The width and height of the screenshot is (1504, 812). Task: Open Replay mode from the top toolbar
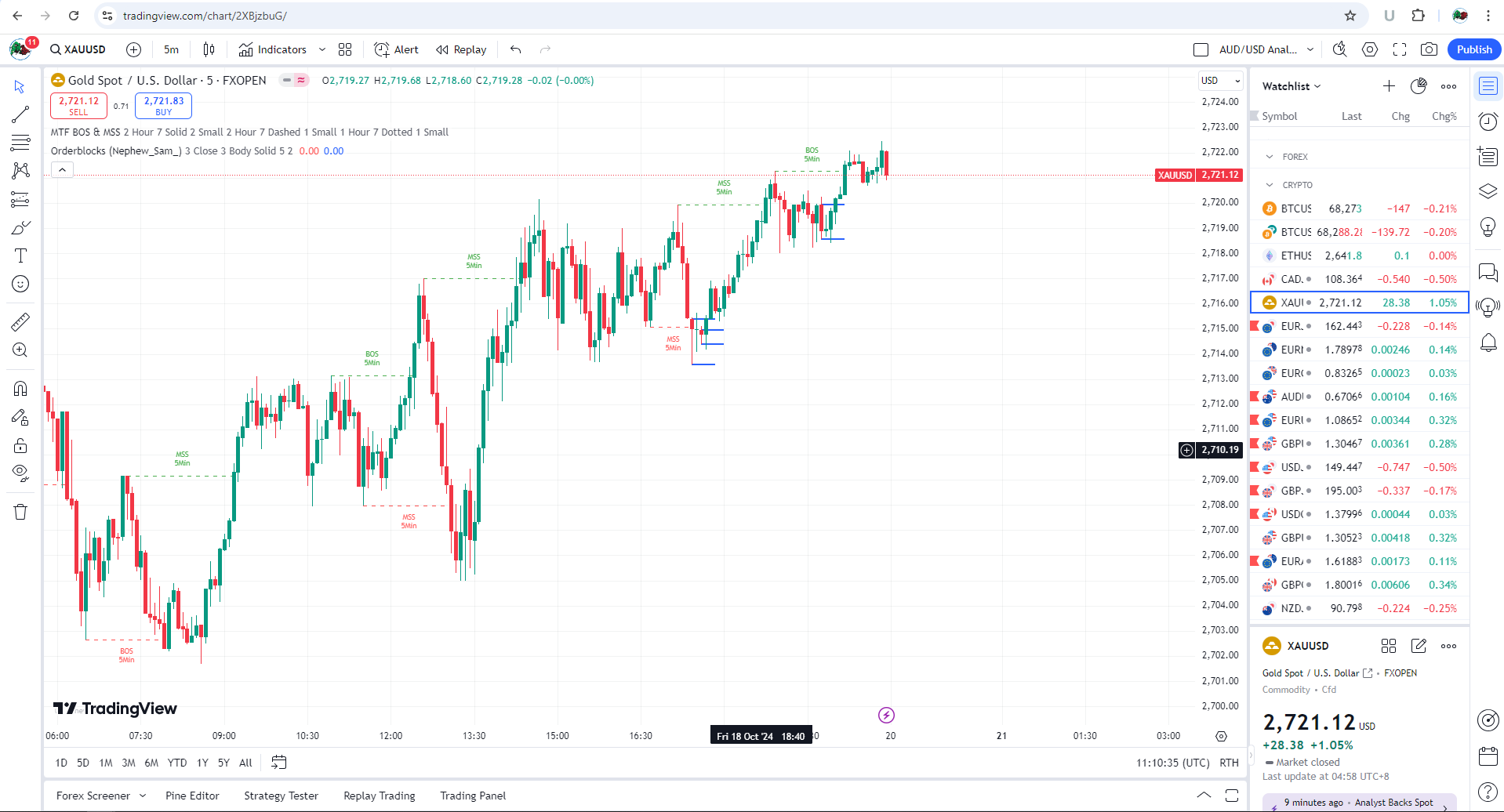460,49
